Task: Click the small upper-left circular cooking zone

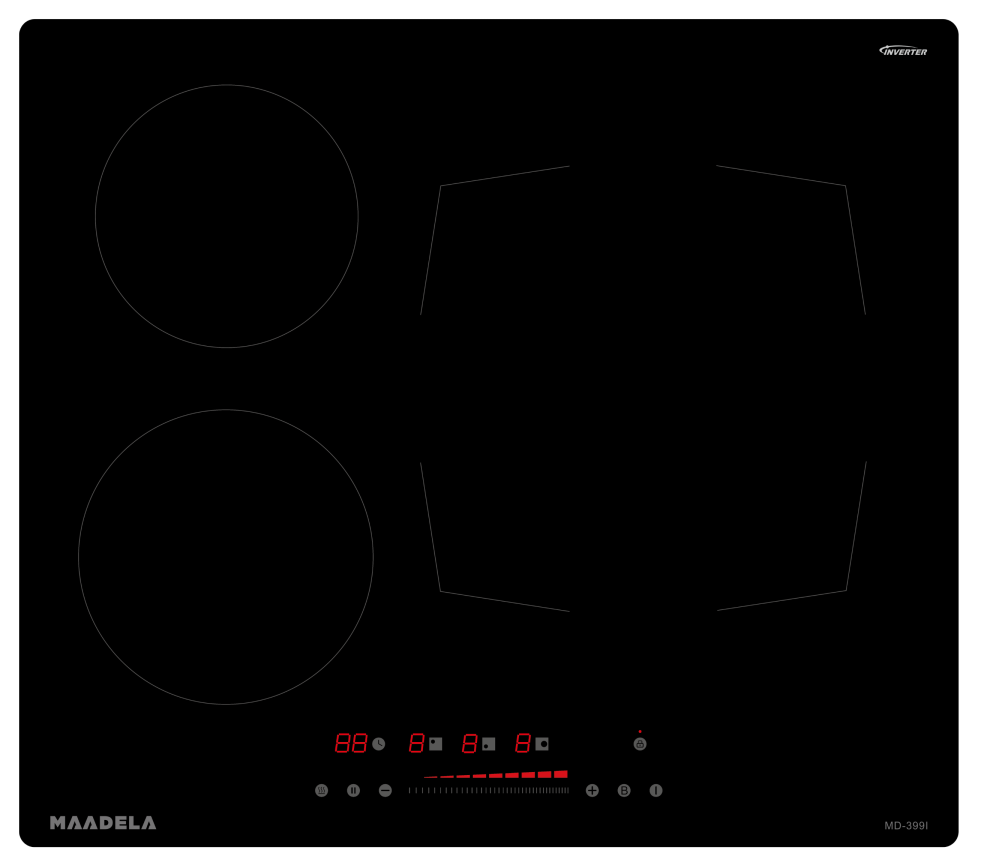Action: 227,216
